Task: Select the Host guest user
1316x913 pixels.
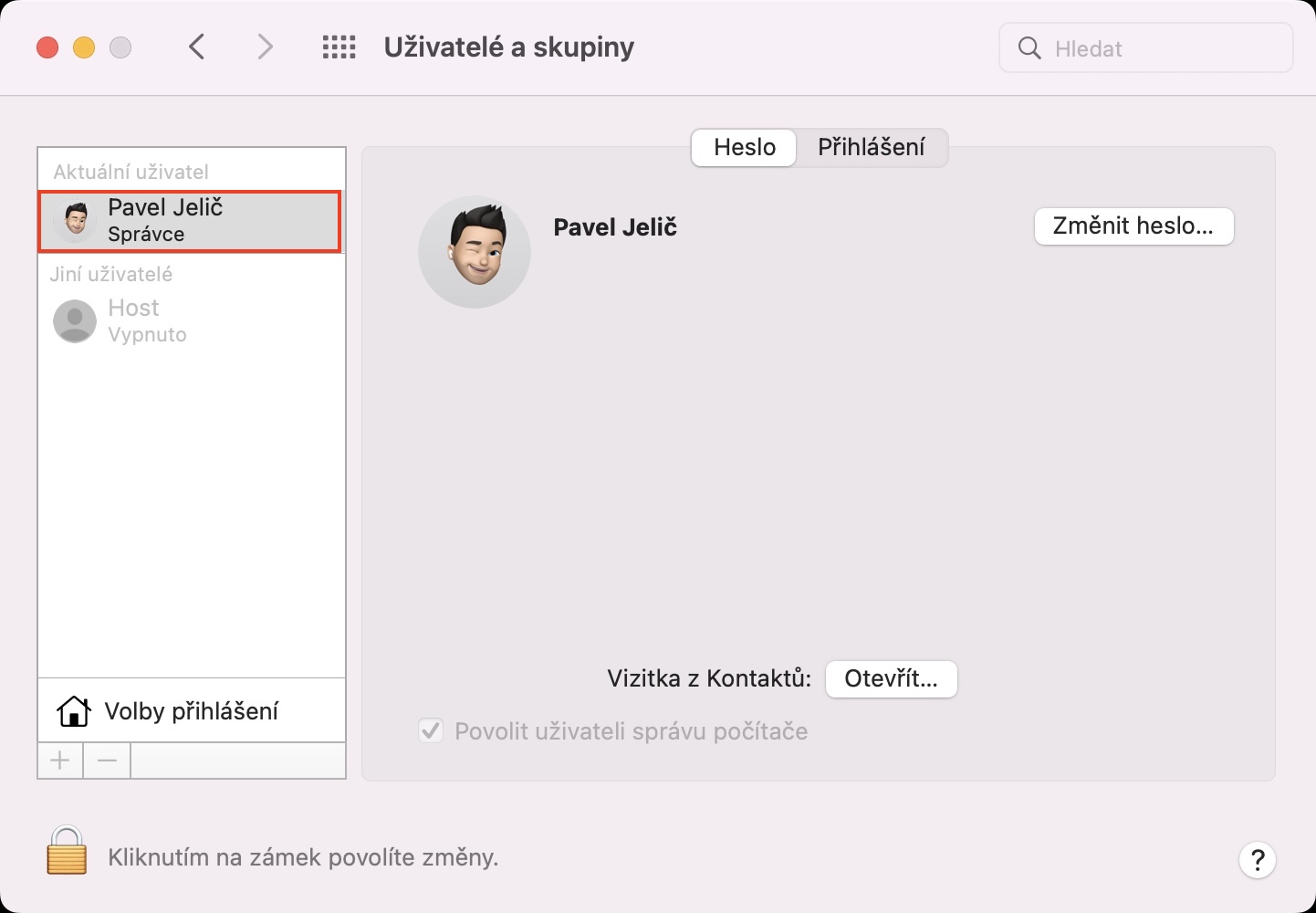Action: click(x=146, y=320)
